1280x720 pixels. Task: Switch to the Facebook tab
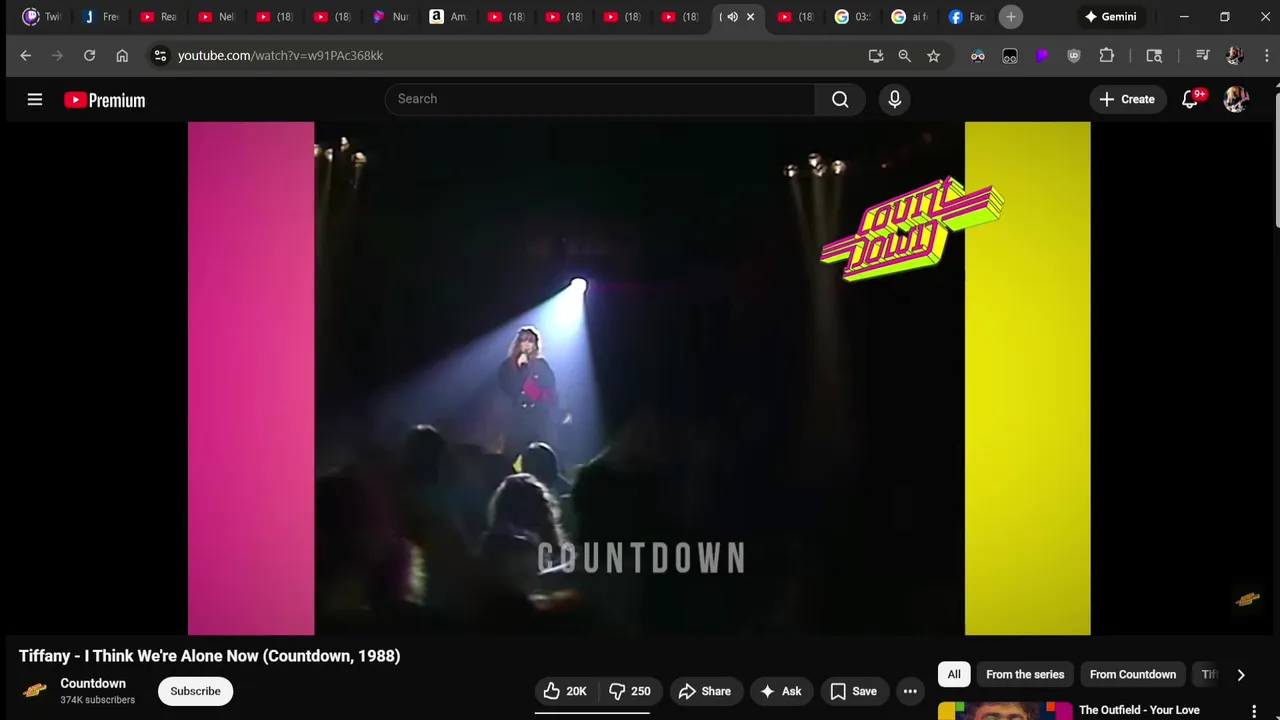(x=967, y=17)
